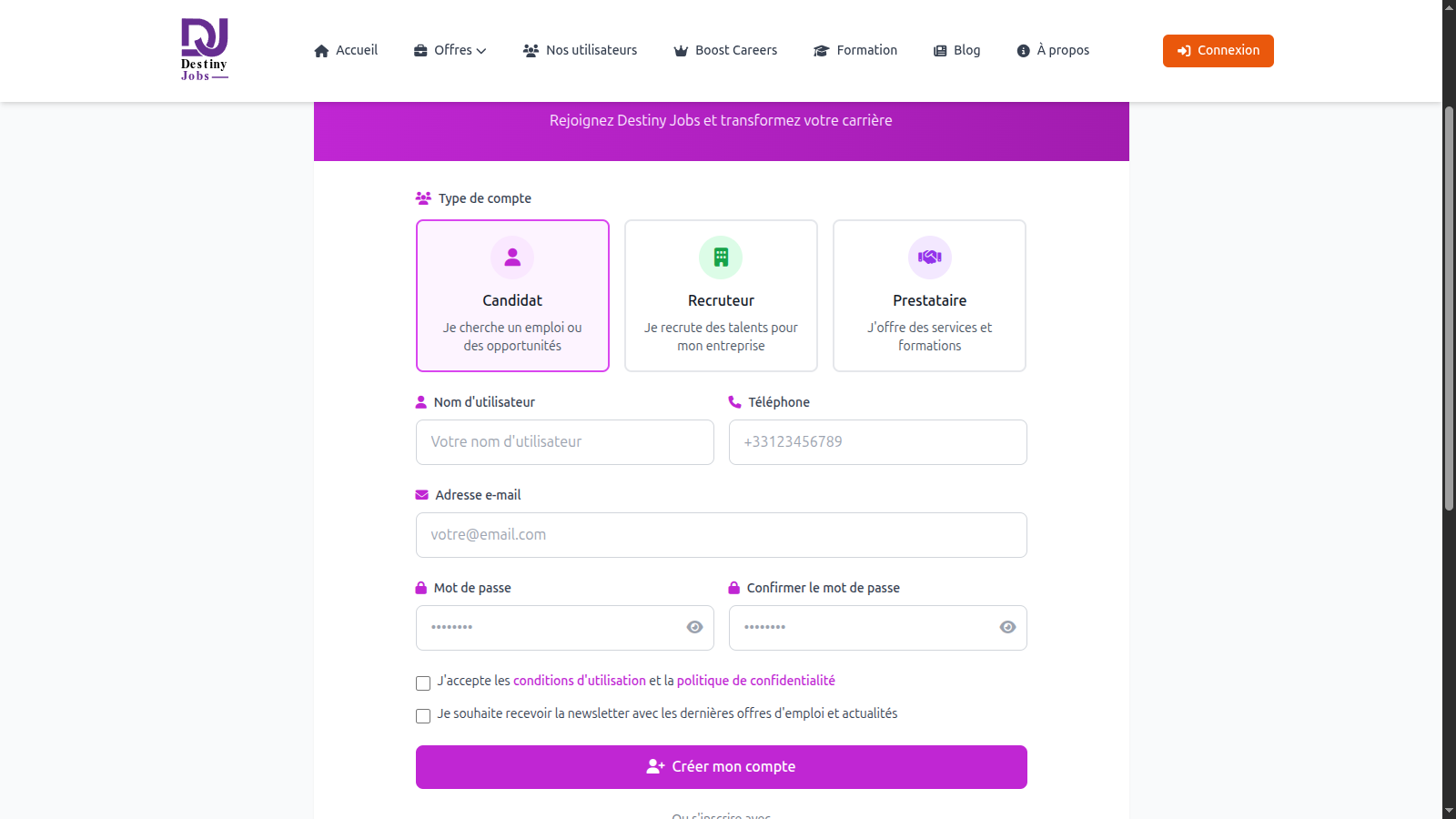
Task: Click the Connexion button
Action: [x=1218, y=51]
